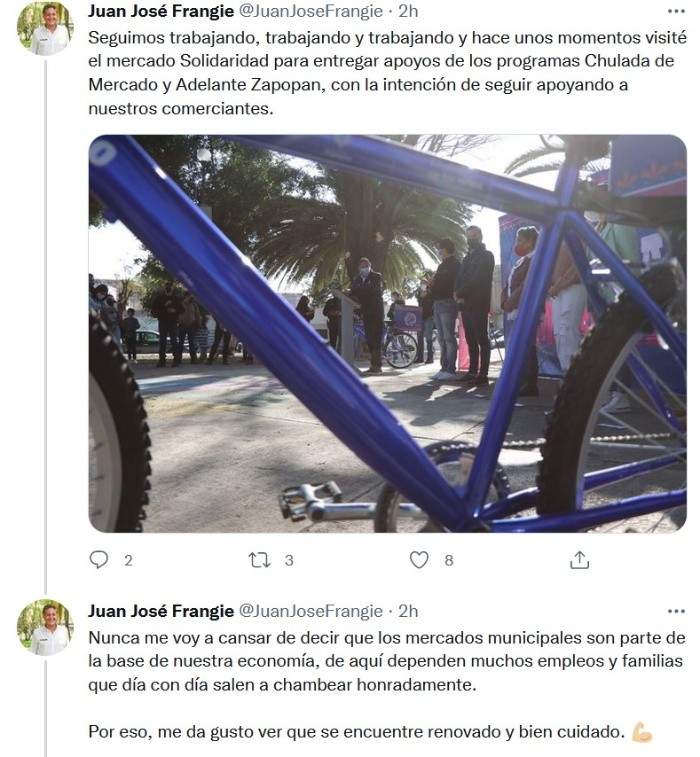
Task: Reply to the mercado Solidaridad tweet
Action: (x=99, y=560)
